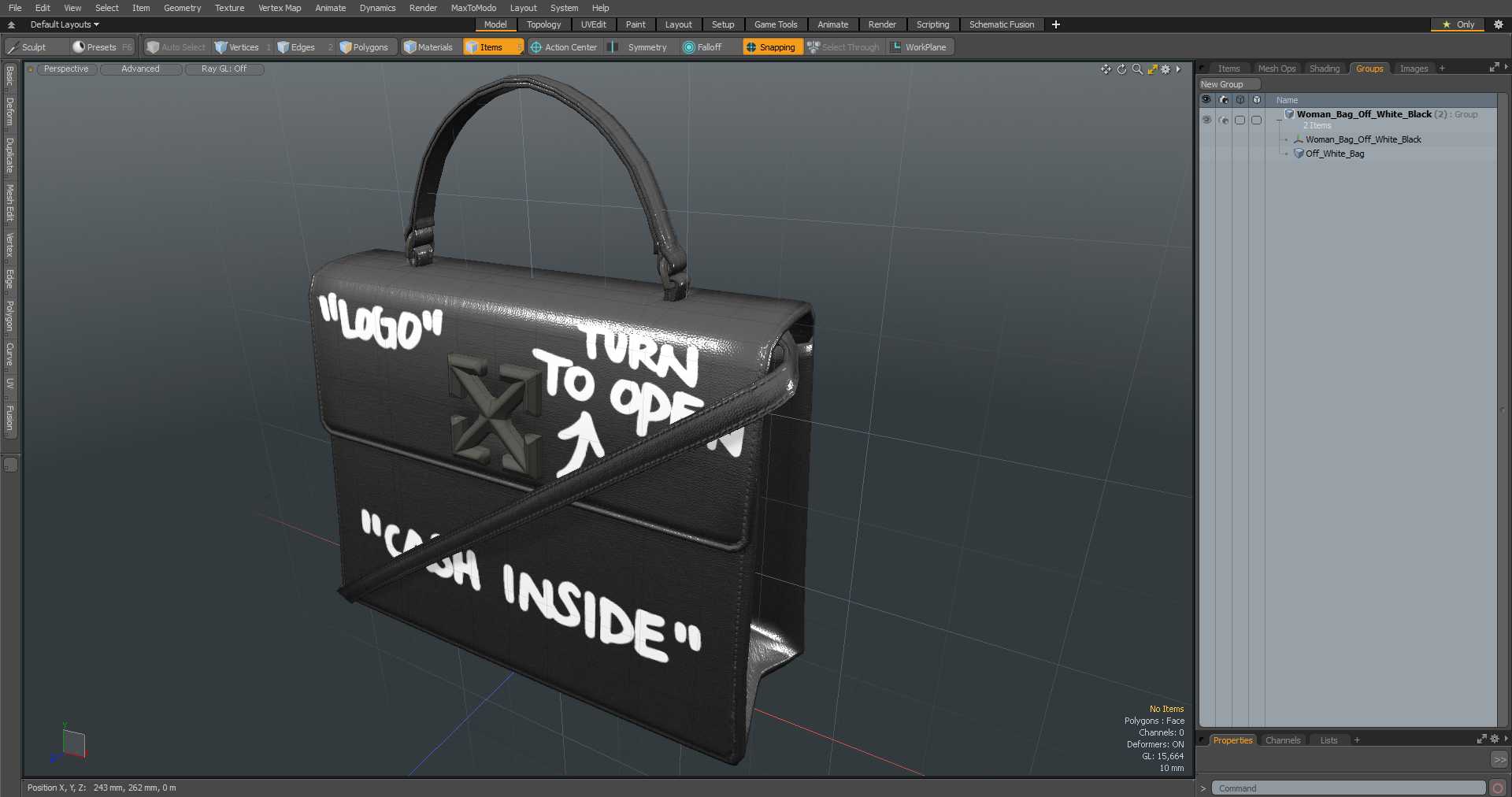Viewport: 1512px width, 797px height.
Task: Open the Geometry menu
Action: click(182, 8)
